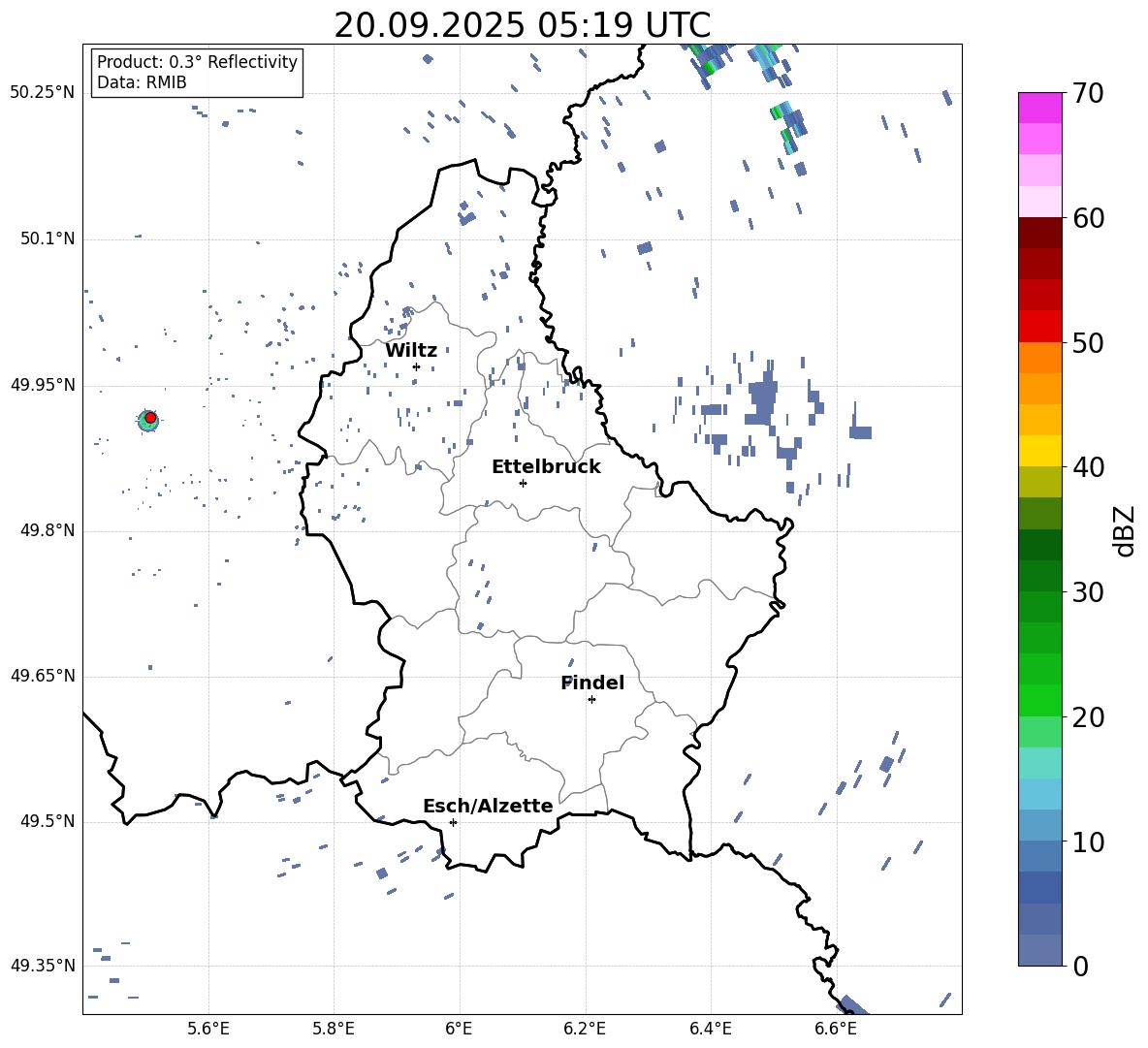Click the Esch/Alzette city label

[488, 806]
